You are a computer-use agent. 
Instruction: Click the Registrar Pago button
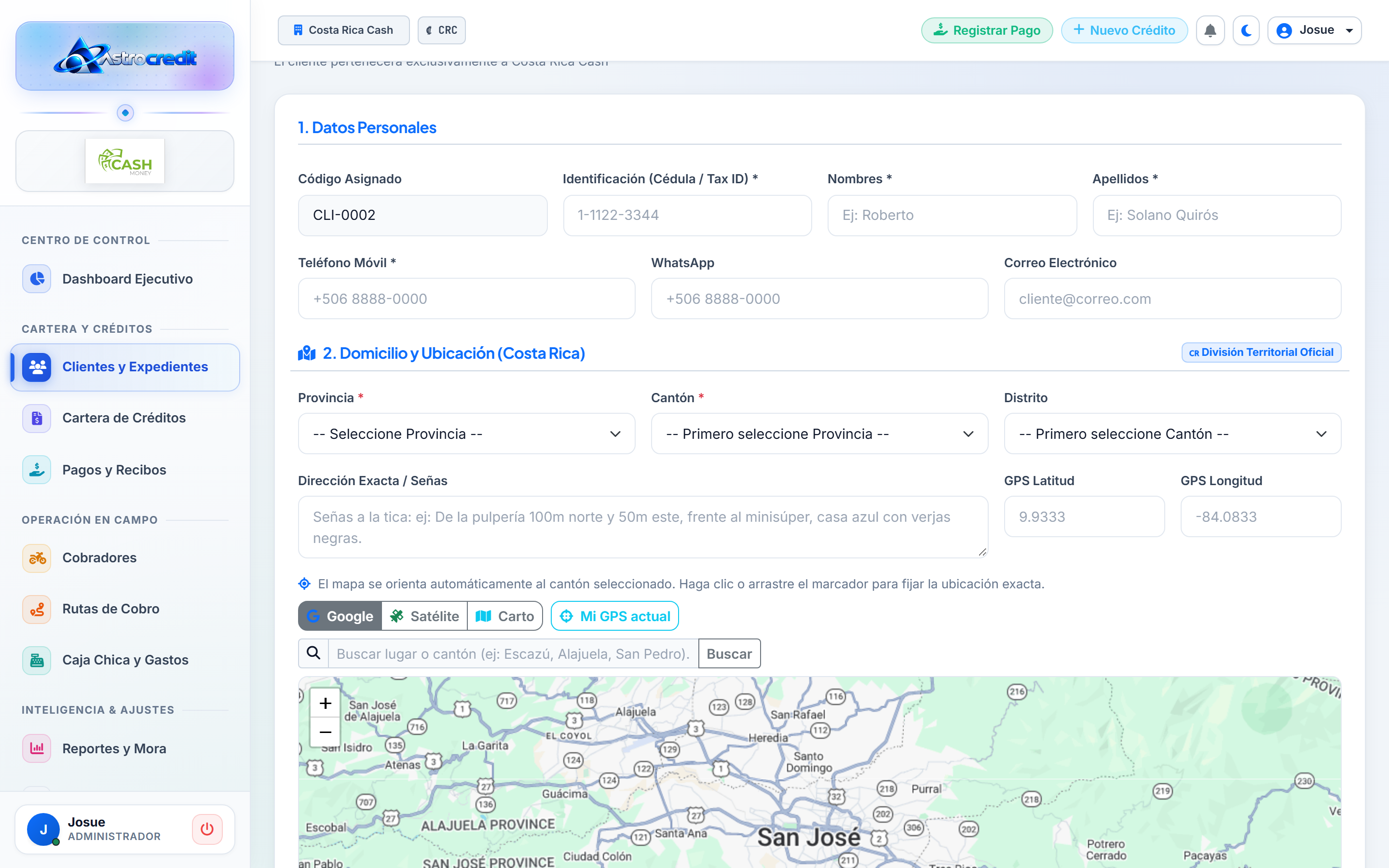click(x=987, y=30)
